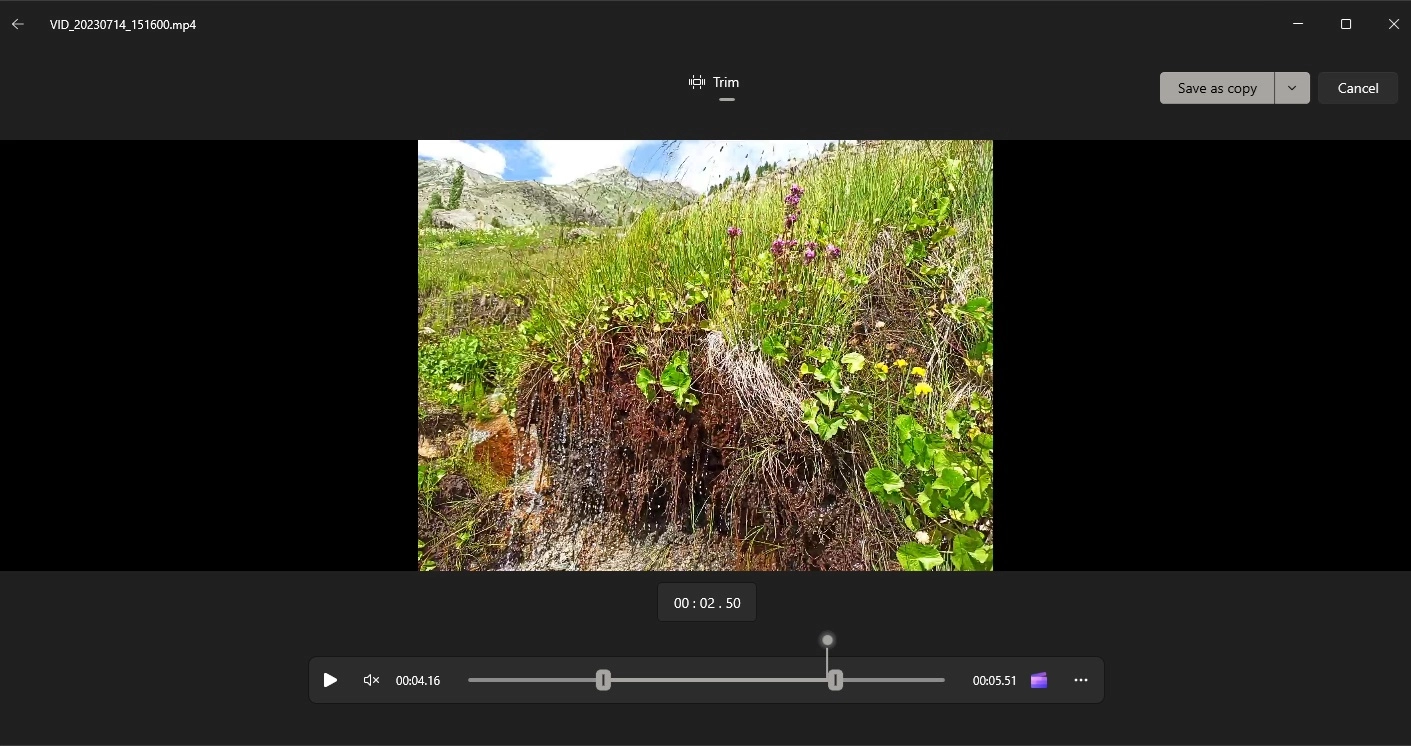Maximize the video editor window

pos(1346,24)
